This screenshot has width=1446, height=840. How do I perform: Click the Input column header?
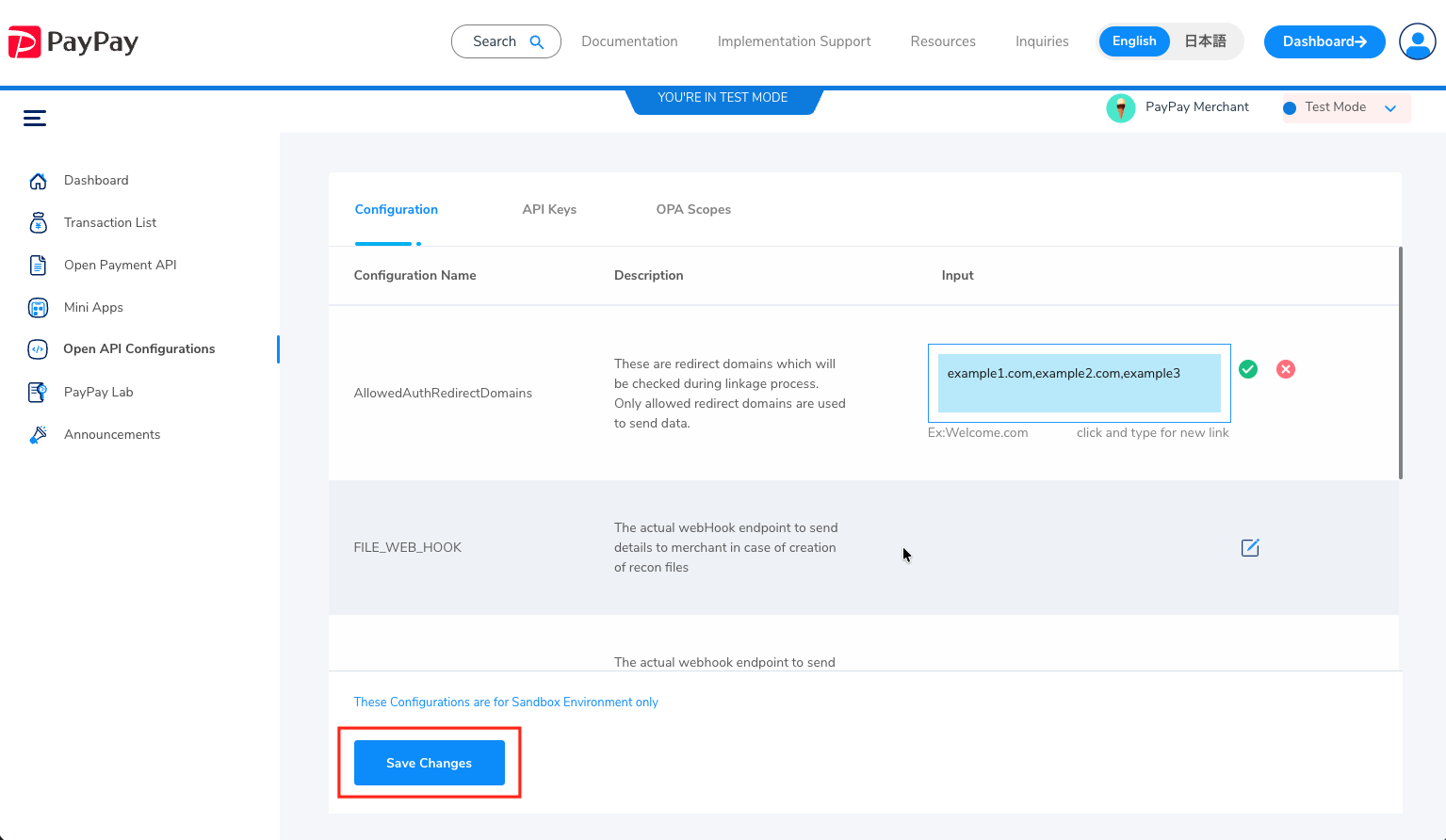957,276
